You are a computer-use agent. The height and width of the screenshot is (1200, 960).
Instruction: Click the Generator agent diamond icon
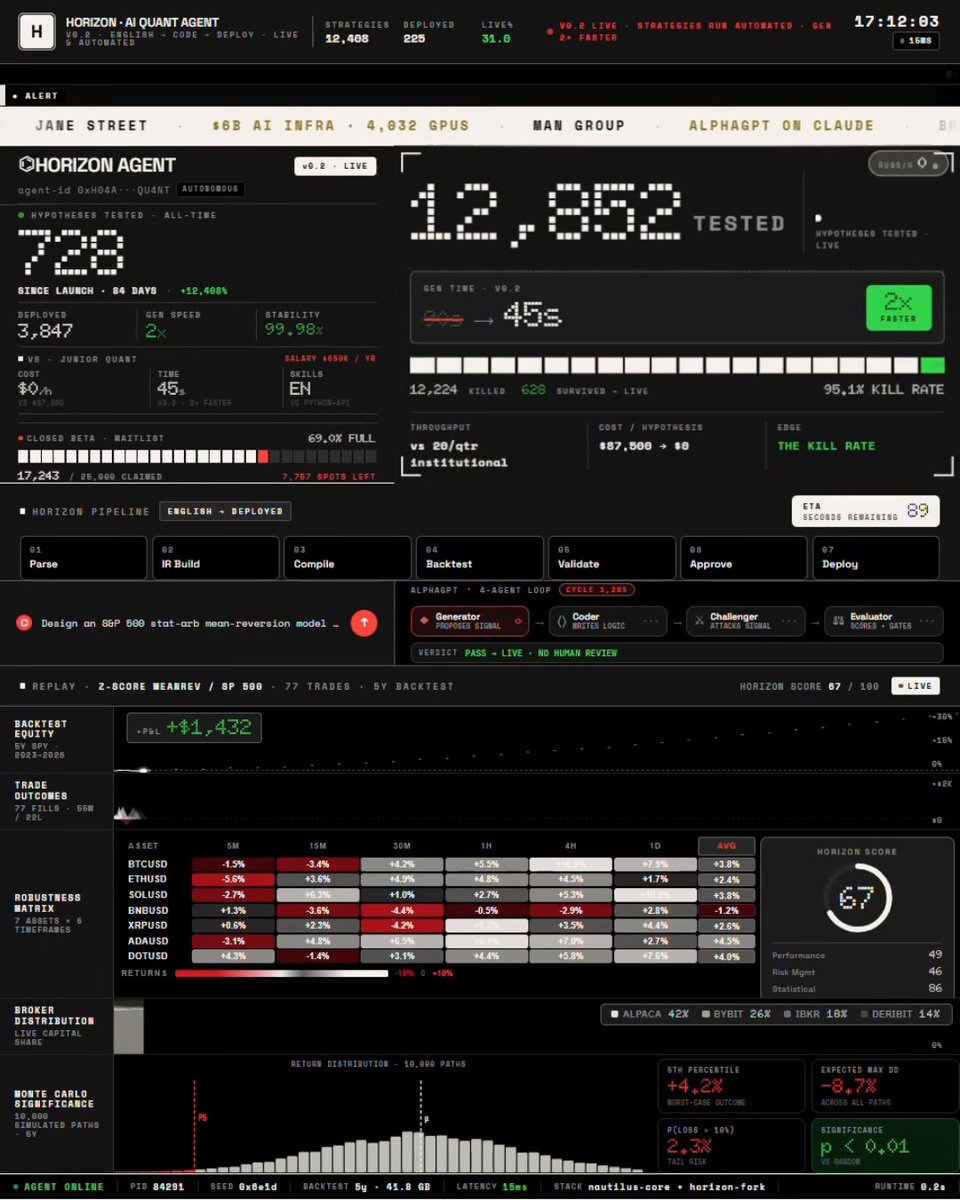(424, 621)
